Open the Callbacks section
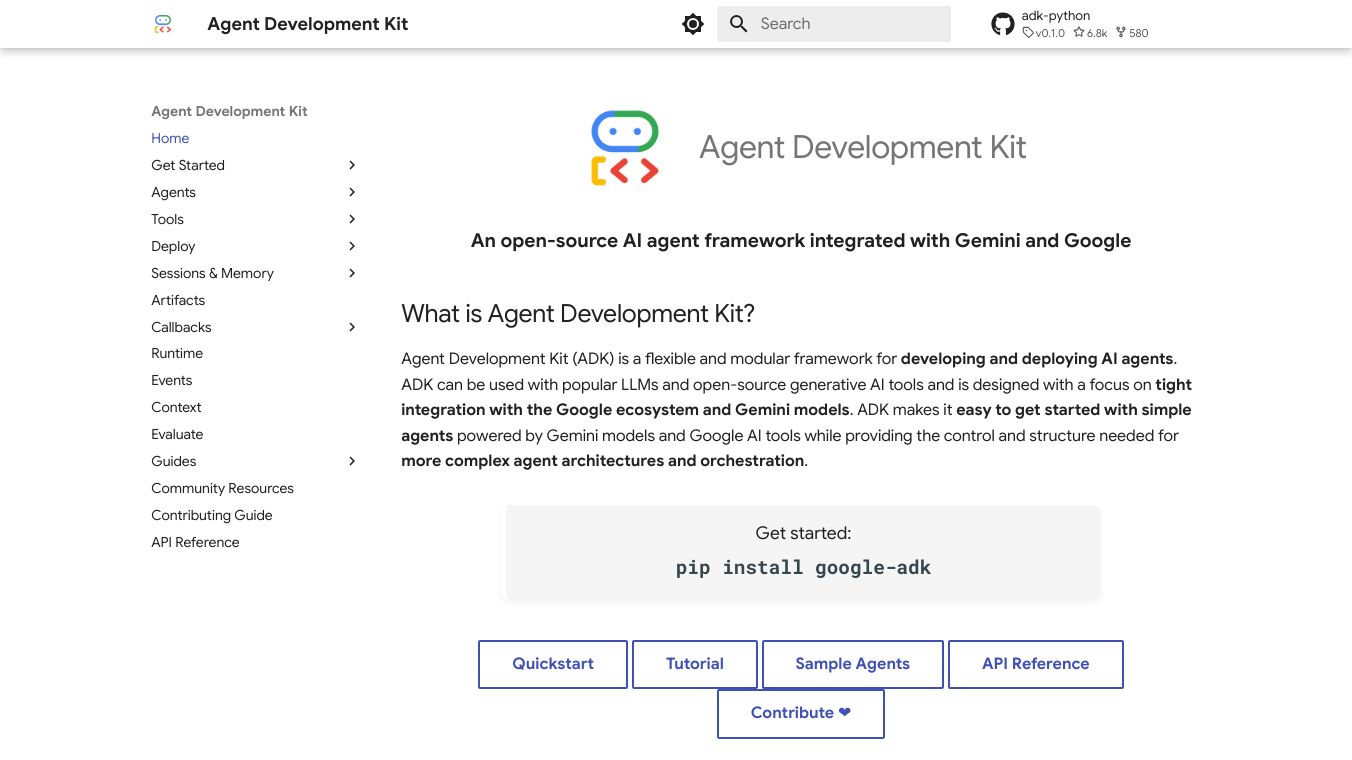The height and width of the screenshot is (760, 1352). [181, 327]
